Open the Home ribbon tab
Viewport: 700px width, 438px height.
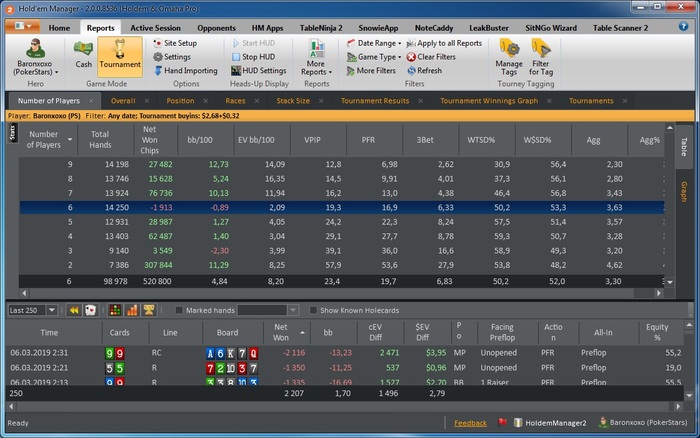59,28
